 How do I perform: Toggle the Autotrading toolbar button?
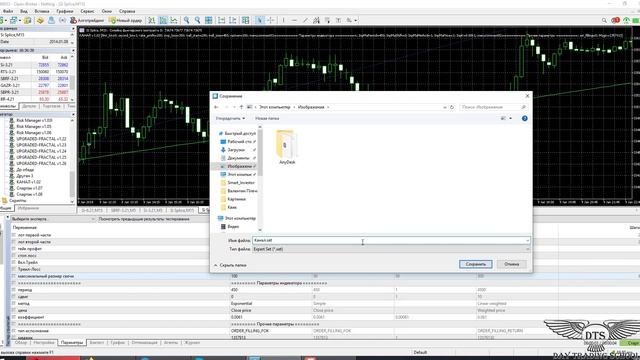87,20
